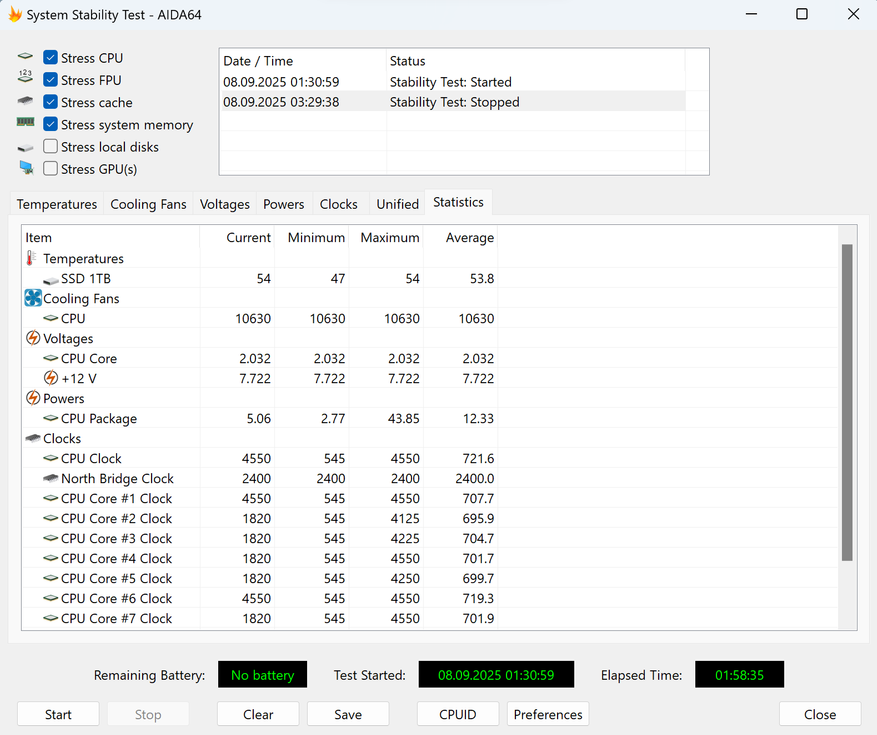Switch to the Temperatures tab
This screenshot has width=877, height=735.
coord(57,204)
